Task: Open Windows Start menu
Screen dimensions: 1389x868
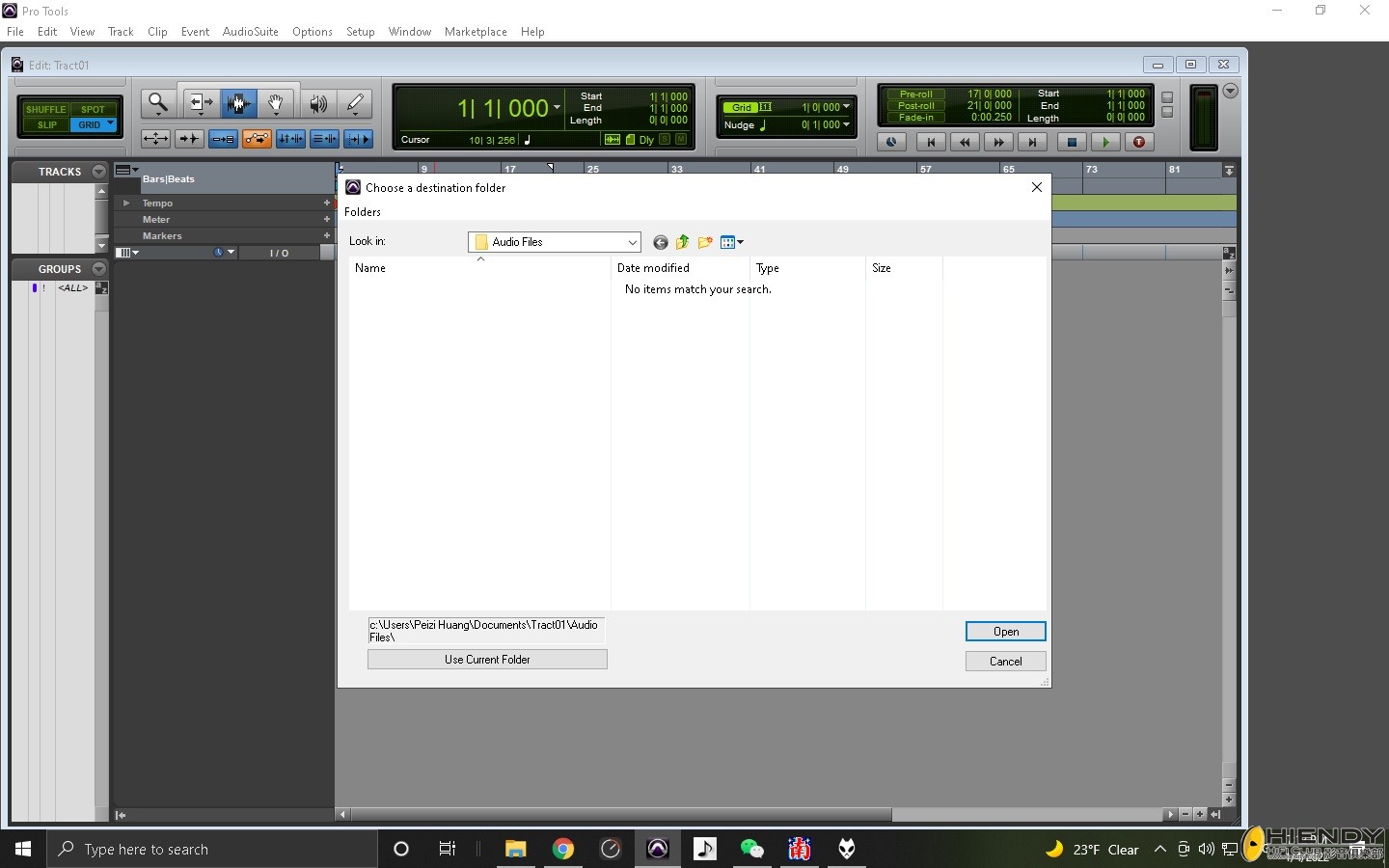Action: (23, 849)
